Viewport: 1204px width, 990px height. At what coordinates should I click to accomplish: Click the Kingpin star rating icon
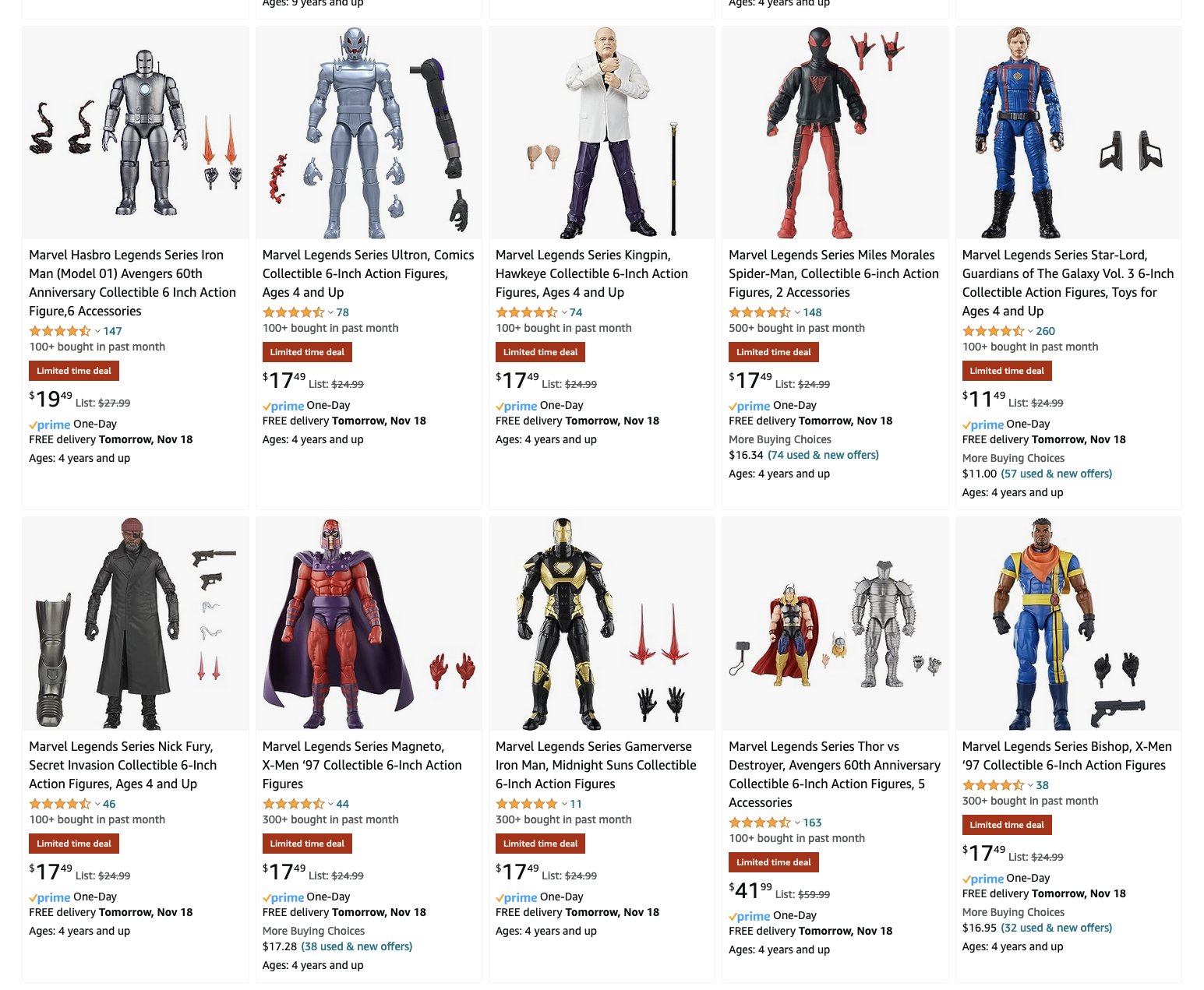[x=527, y=312]
